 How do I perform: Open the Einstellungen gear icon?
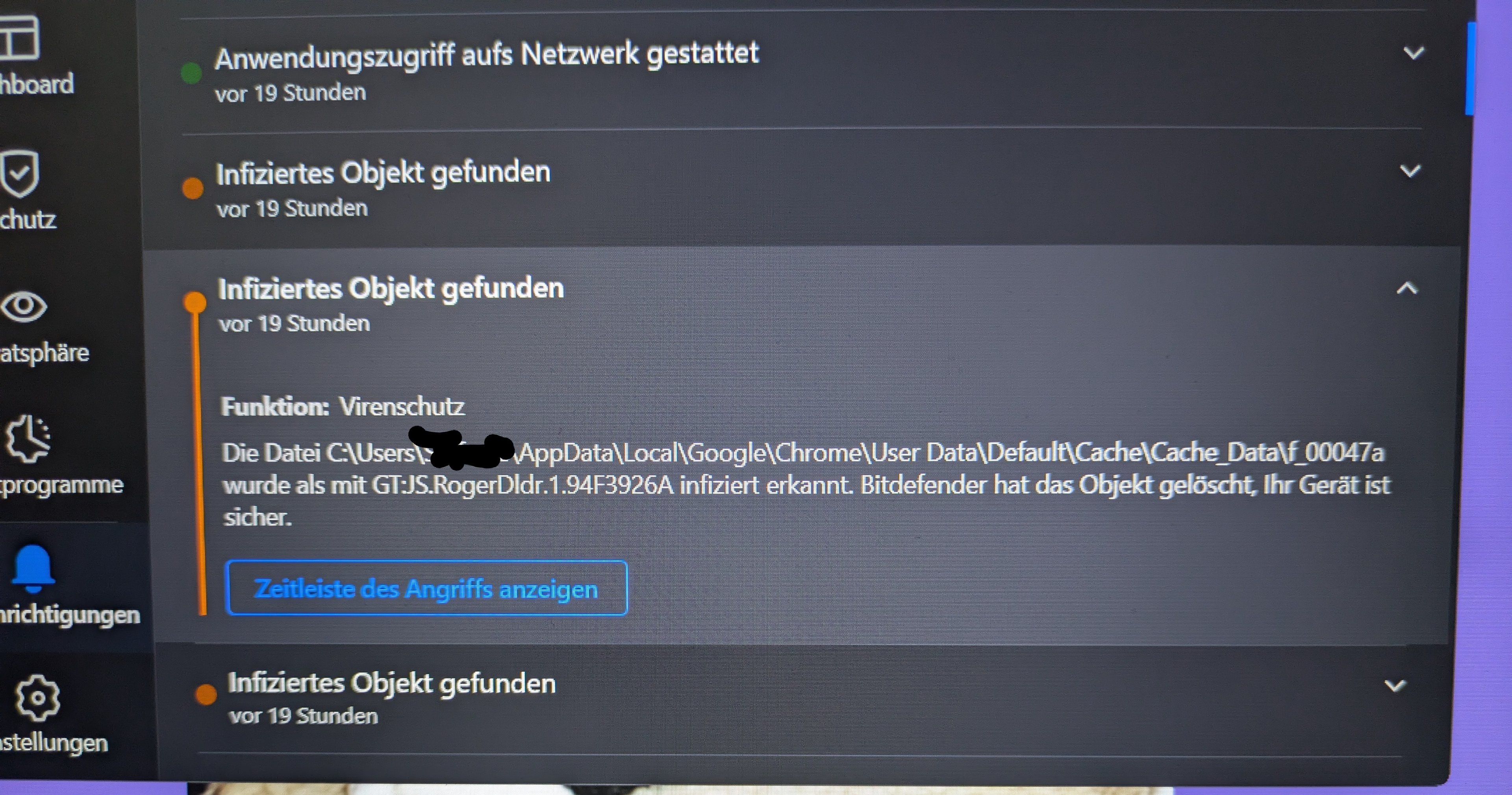(x=37, y=697)
